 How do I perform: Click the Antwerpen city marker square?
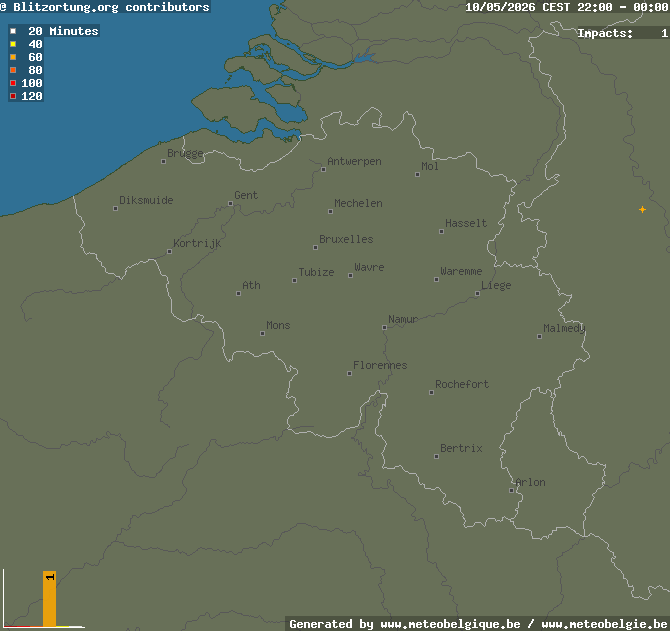point(323,170)
